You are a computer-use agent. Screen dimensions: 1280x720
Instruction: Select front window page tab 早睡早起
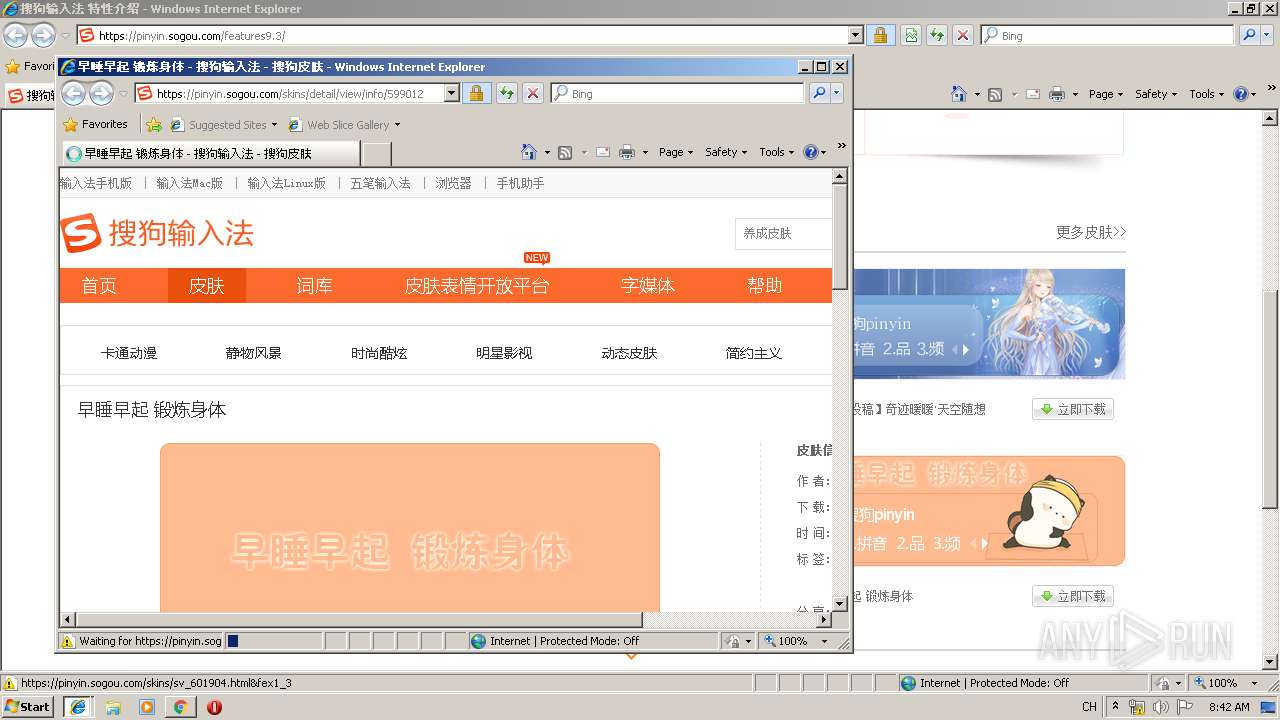tap(210, 153)
